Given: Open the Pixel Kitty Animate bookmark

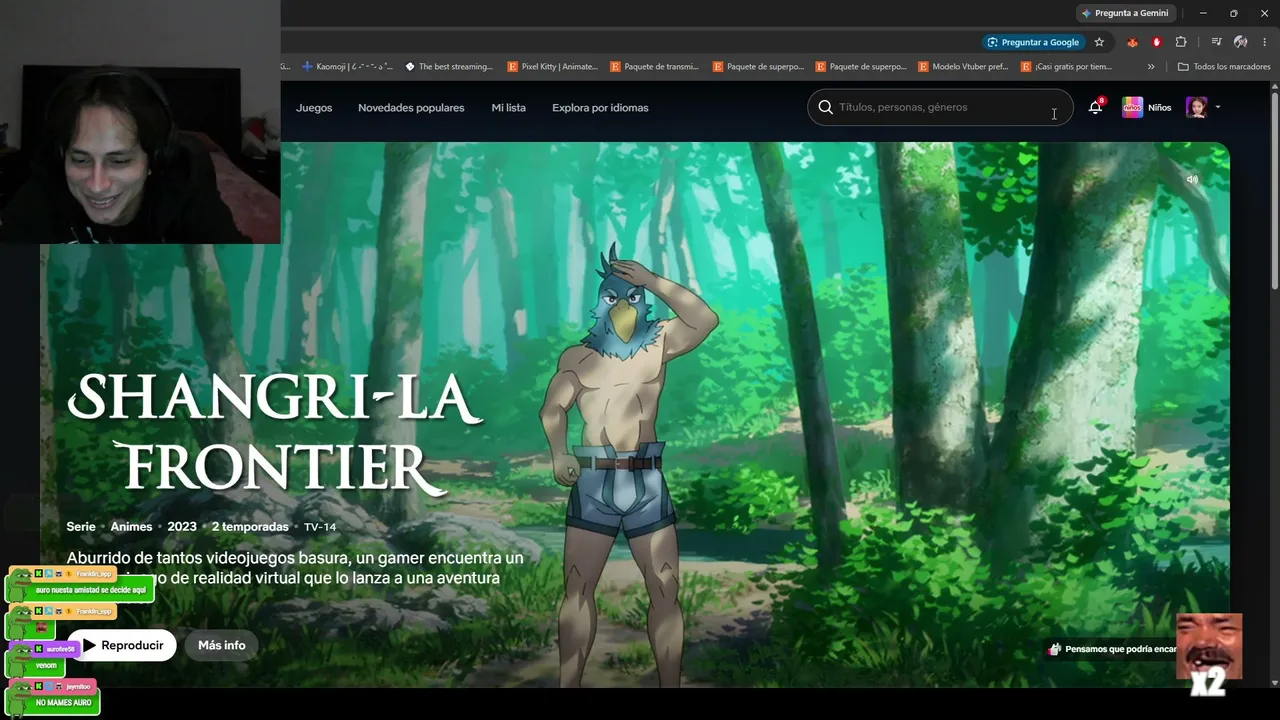Looking at the screenshot, I should pos(553,67).
